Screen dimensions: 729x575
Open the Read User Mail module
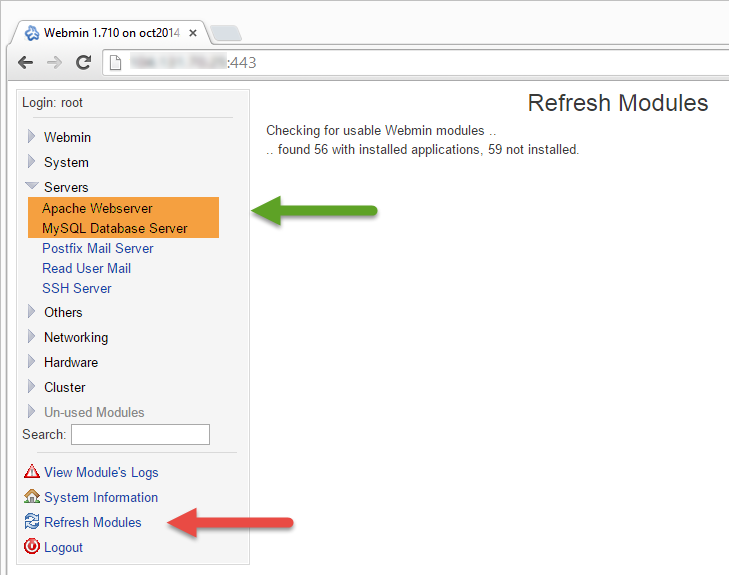point(86,268)
